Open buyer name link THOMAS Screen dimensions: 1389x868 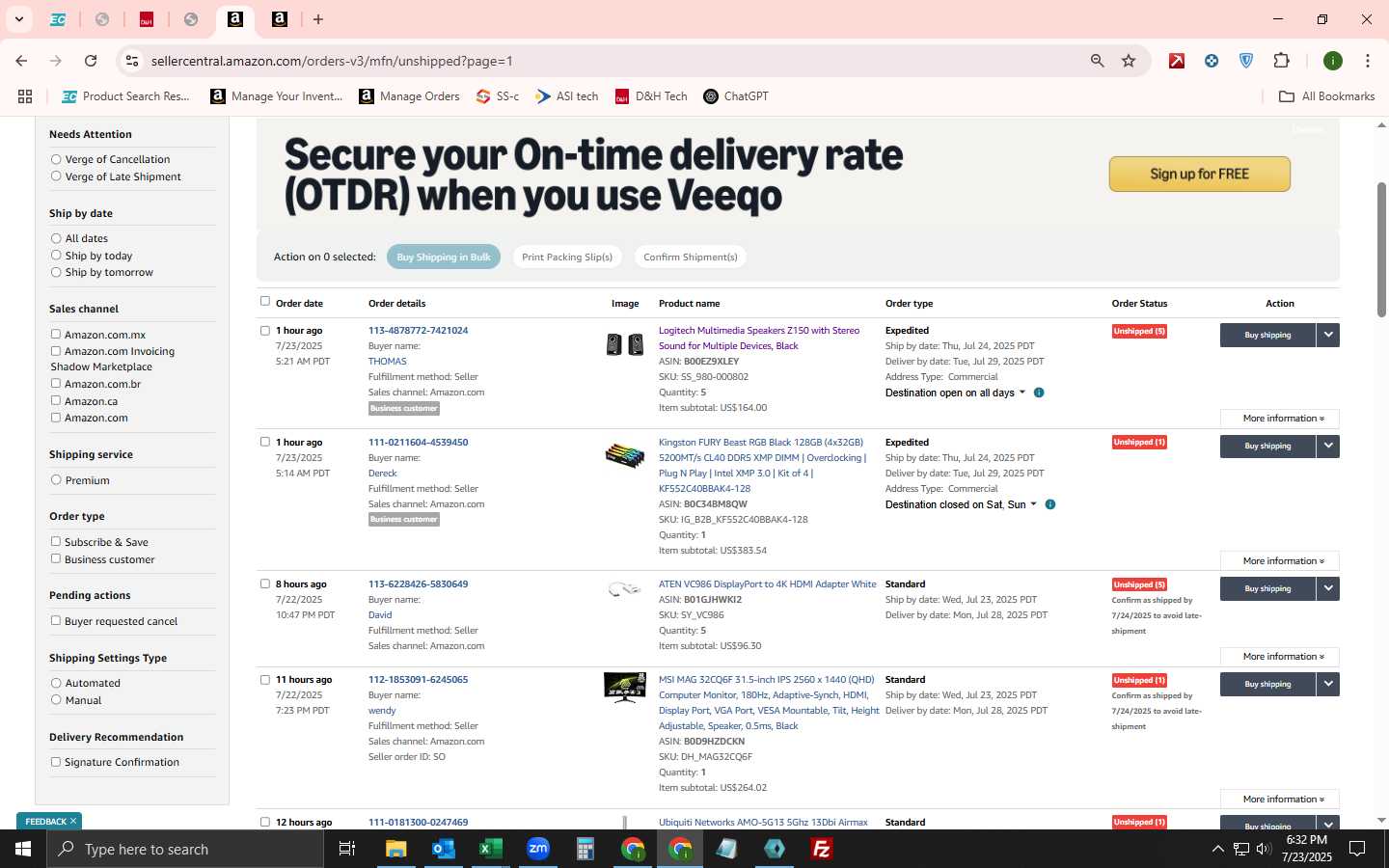387,362
